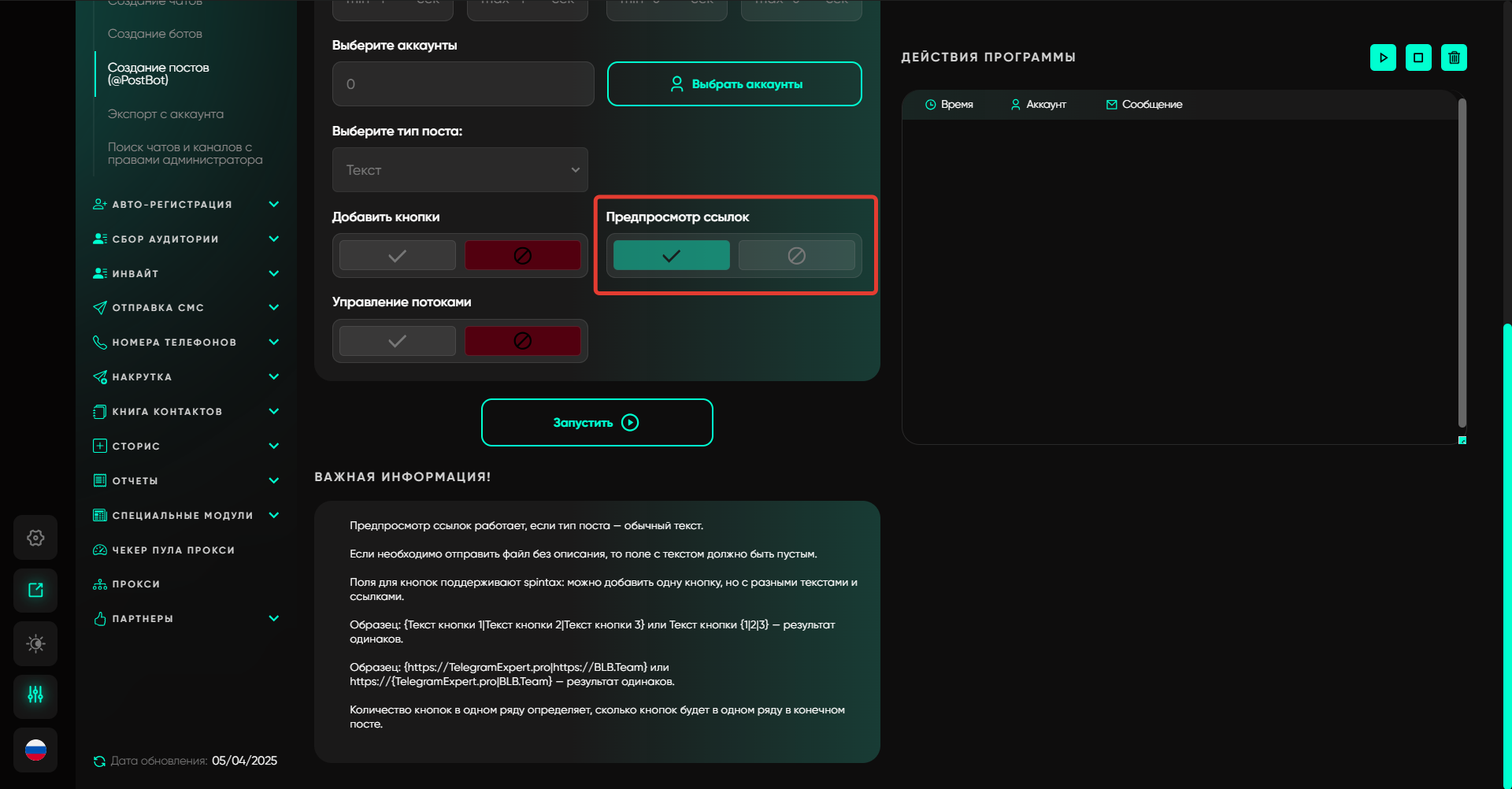Enable thread management checkmark toggle

click(x=397, y=341)
